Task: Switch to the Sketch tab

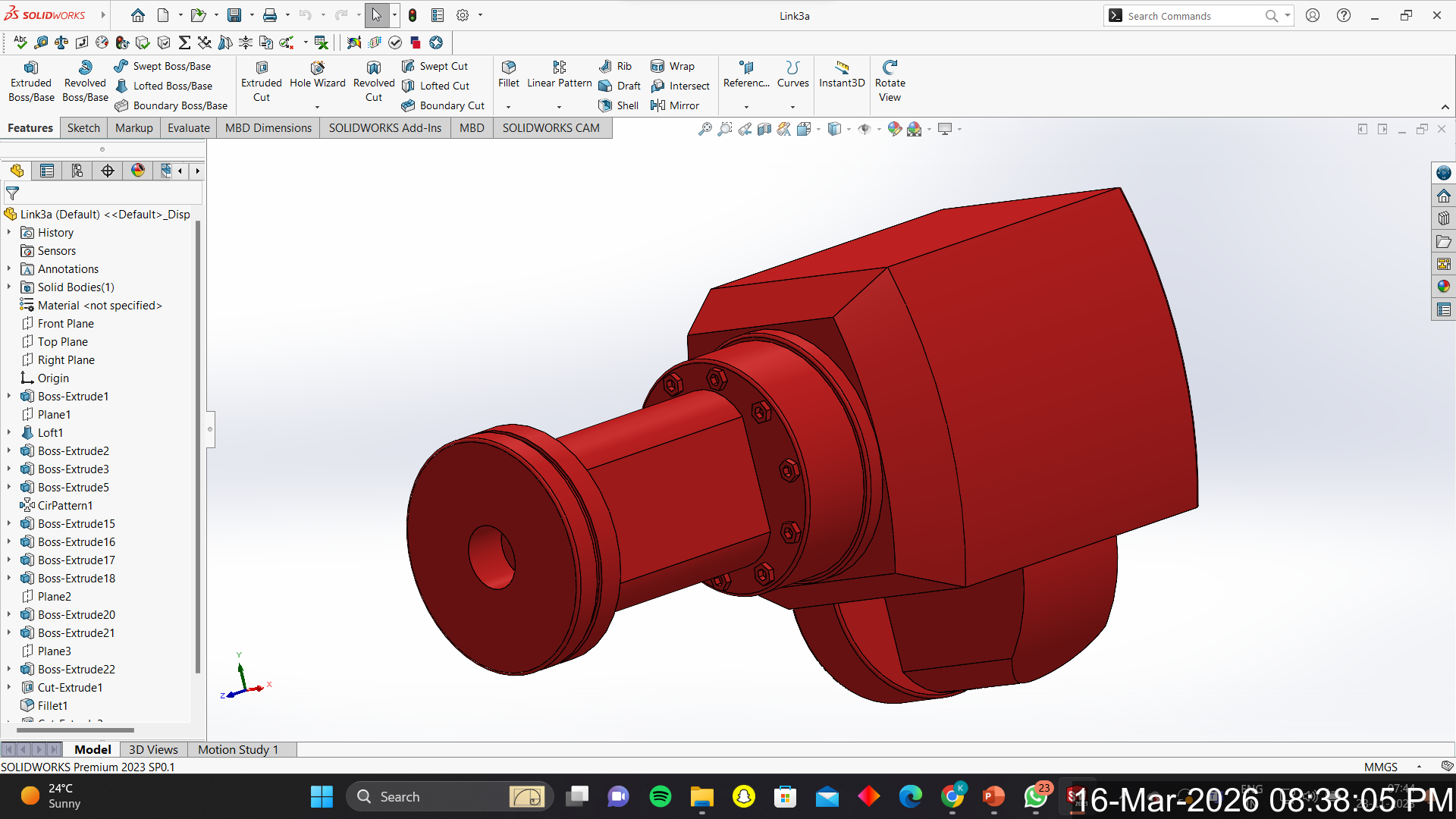Action: pos(83,127)
